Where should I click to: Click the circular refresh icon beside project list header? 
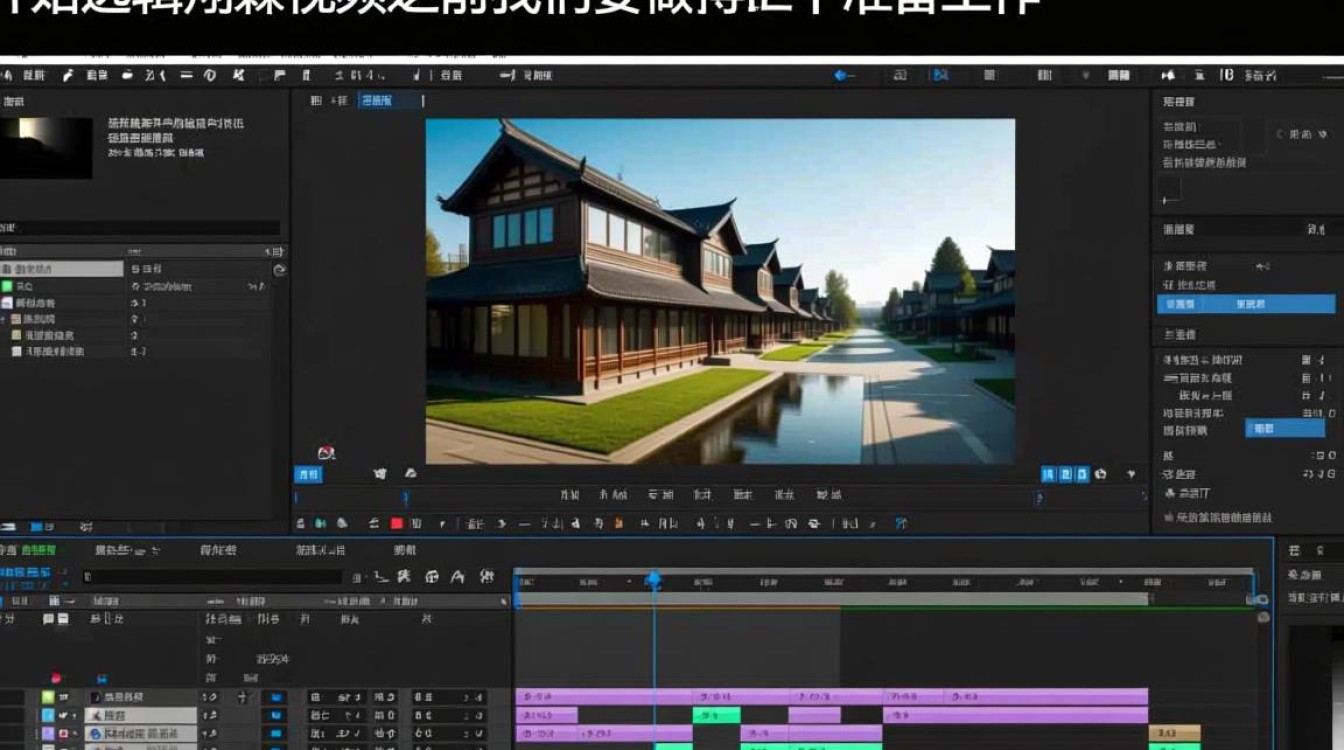[x=280, y=270]
